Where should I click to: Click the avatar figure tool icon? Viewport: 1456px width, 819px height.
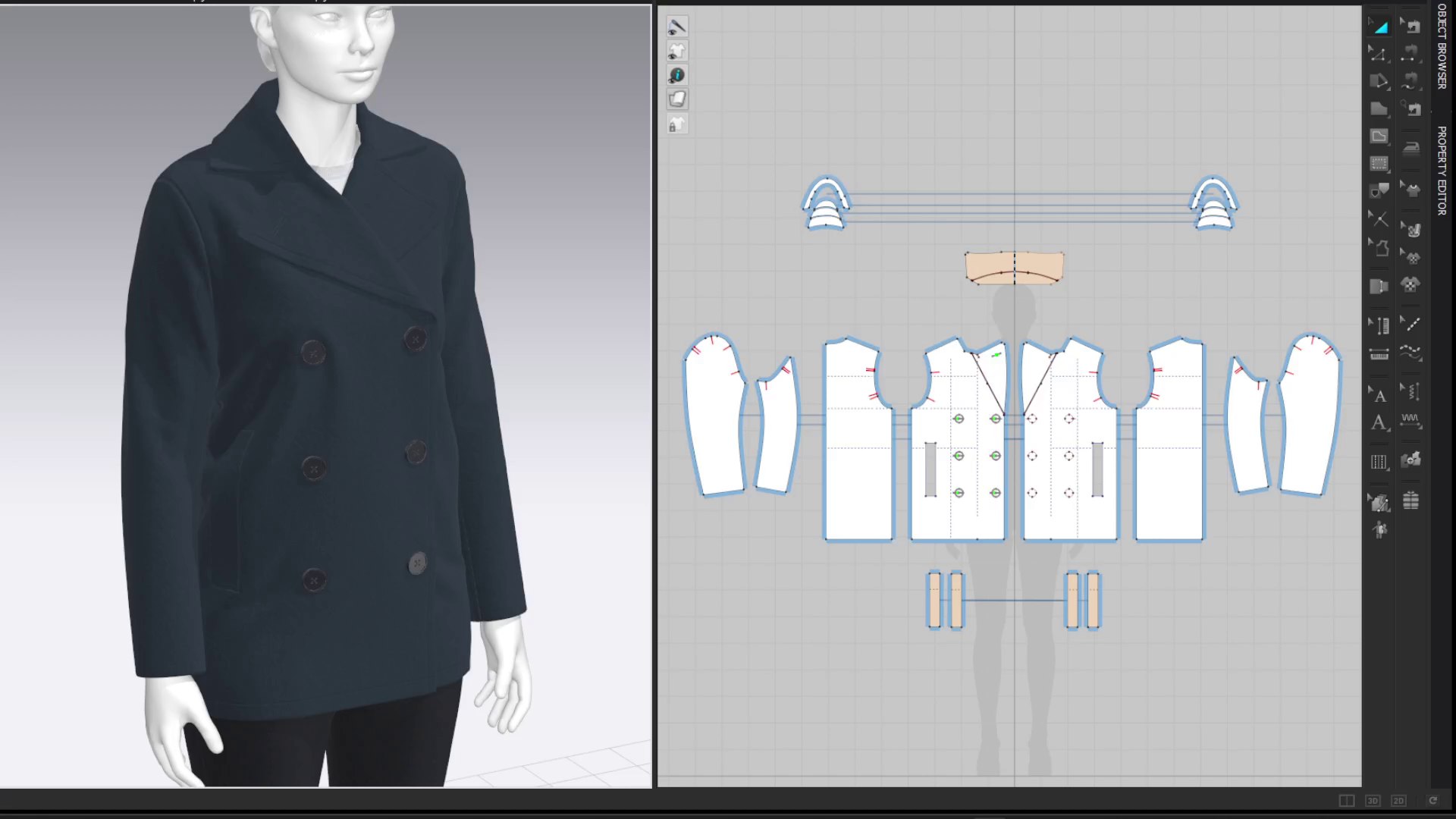pos(1379,530)
